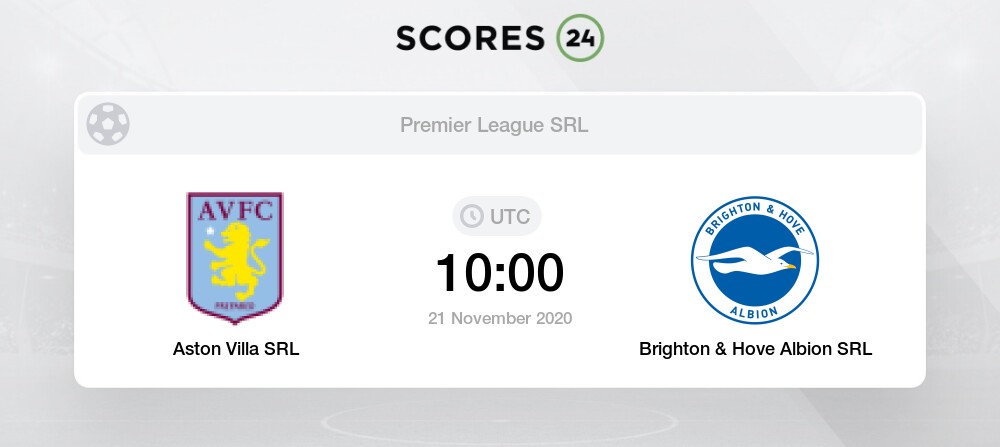
Task: Click BRIGHTON & HOVE lettering inside the badge
Action: [x=755, y=216]
